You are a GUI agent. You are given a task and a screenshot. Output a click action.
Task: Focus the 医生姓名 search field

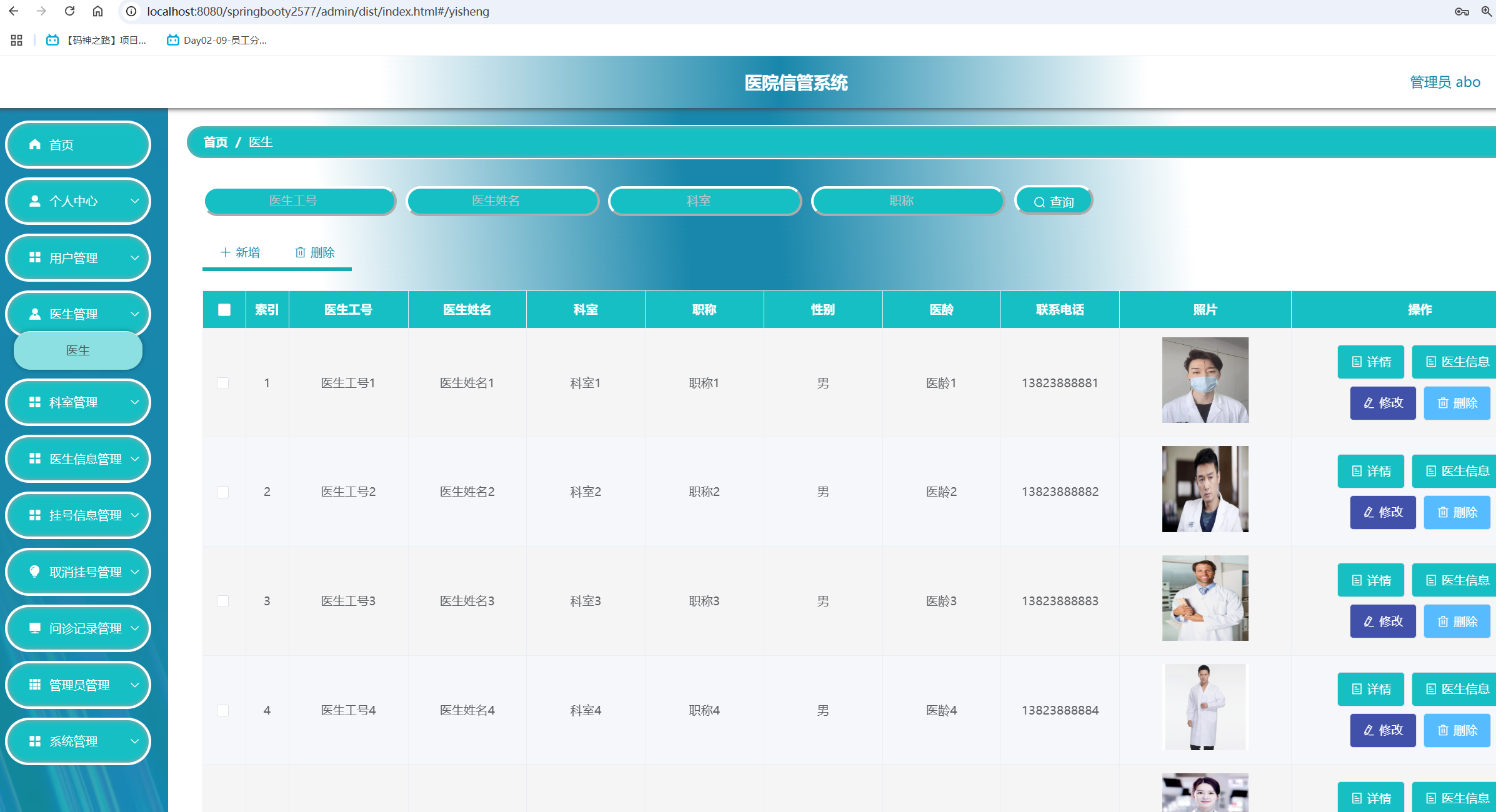pyautogui.click(x=502, y=201)
